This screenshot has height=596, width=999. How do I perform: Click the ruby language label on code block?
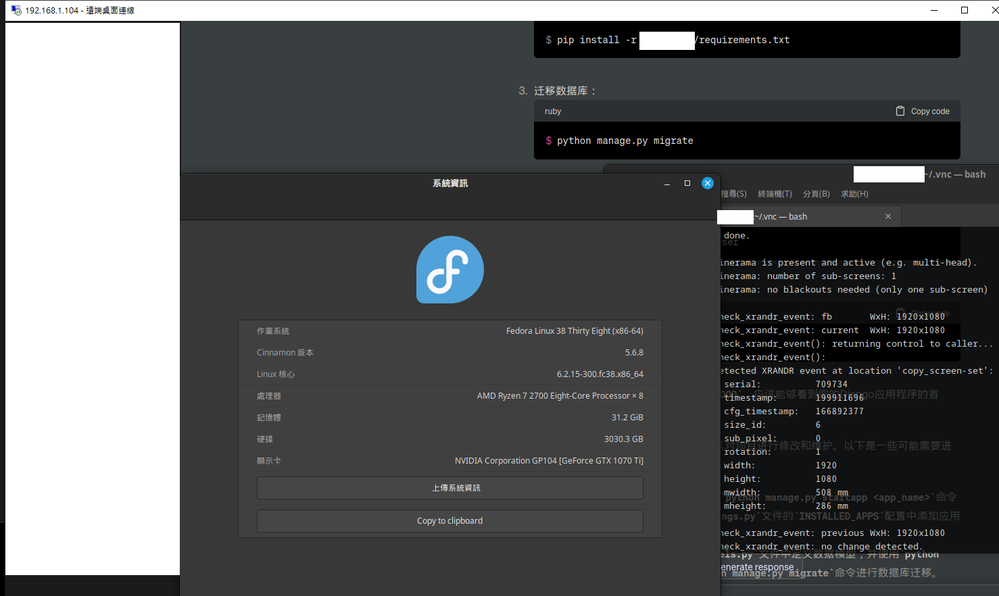click(552, 111)
